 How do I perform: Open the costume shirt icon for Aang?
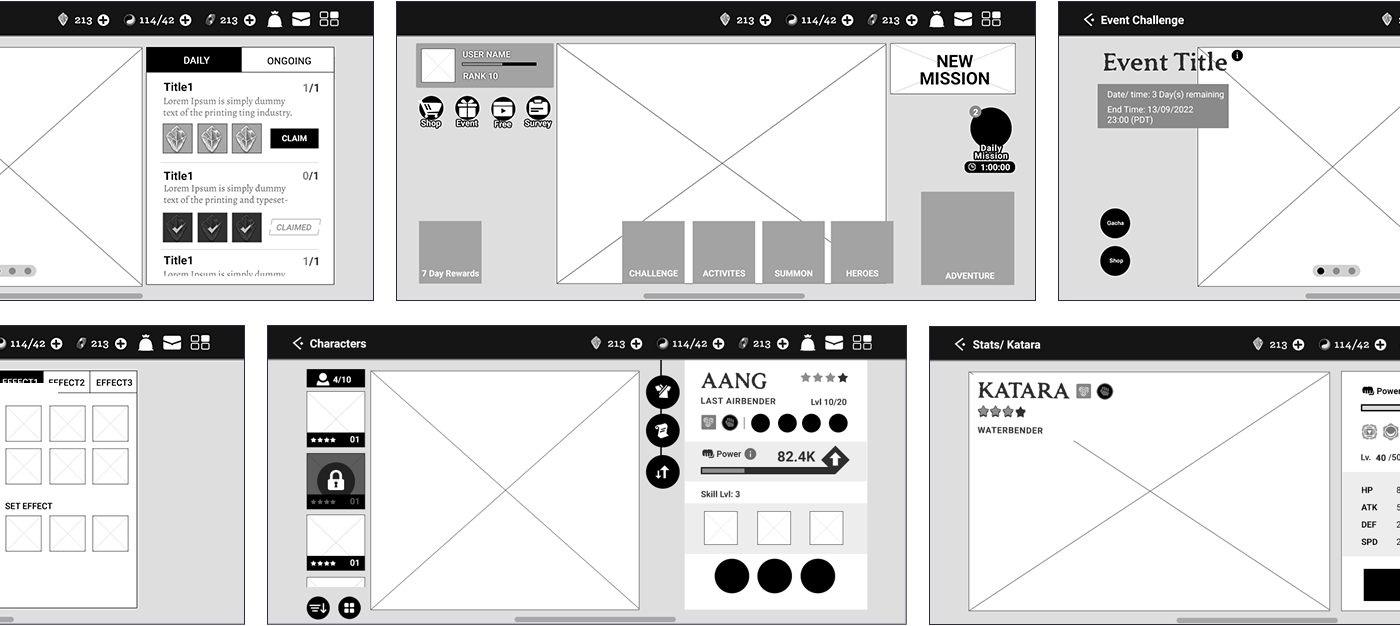(x=662, y=391)
